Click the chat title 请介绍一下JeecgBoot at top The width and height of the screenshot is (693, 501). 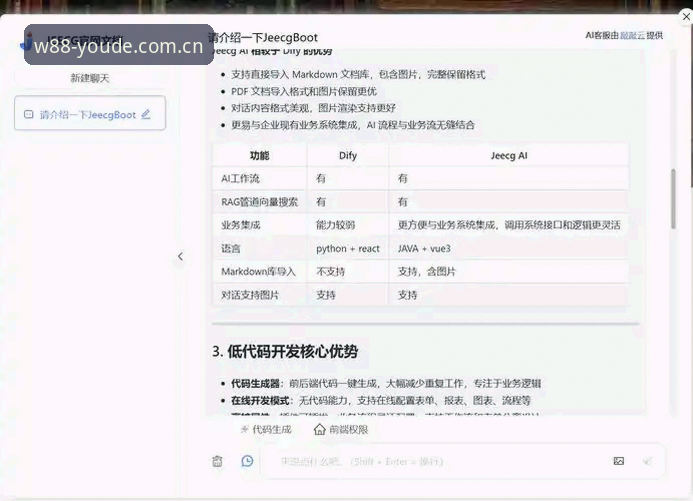click(x=263, y=38)
